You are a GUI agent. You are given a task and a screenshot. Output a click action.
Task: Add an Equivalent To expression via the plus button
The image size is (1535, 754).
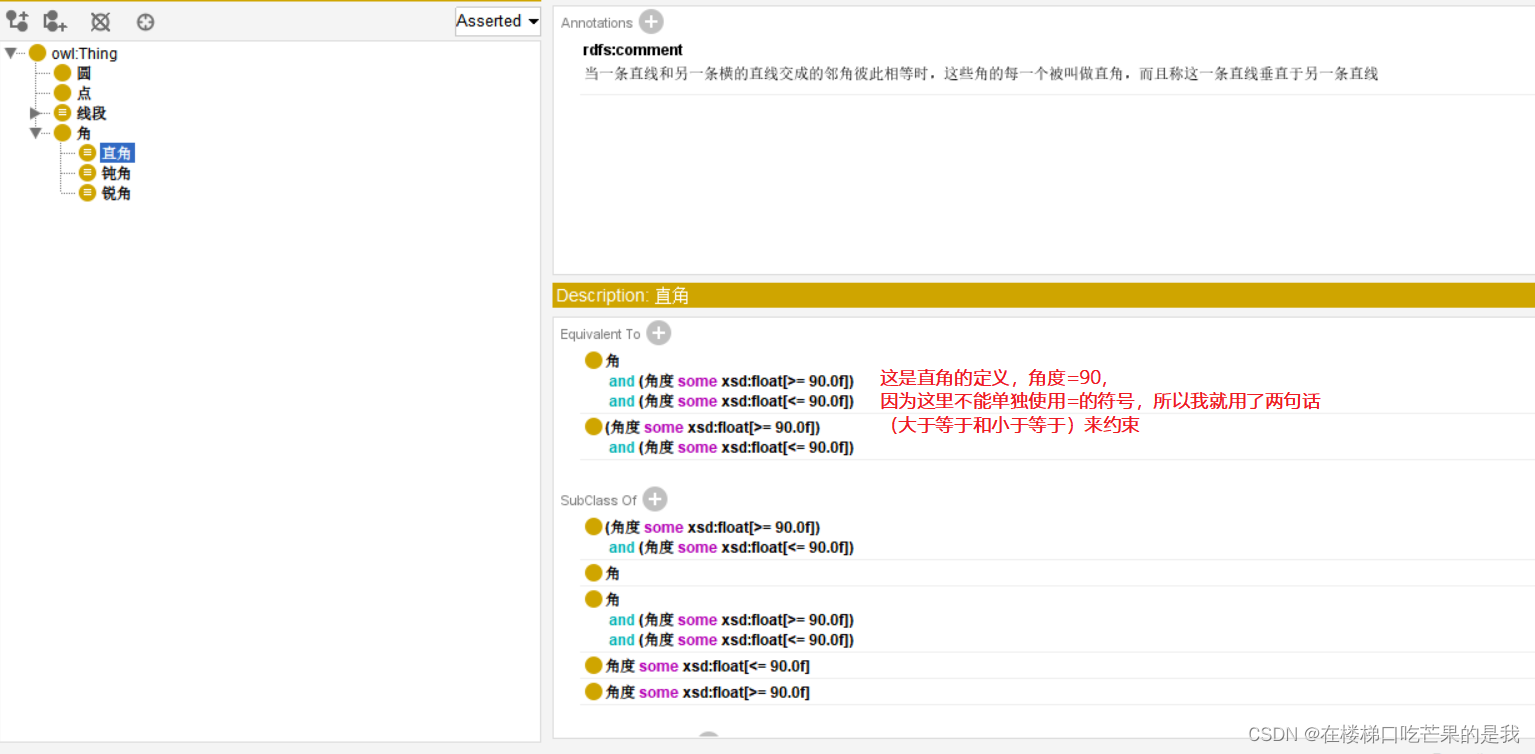point(658,333)
